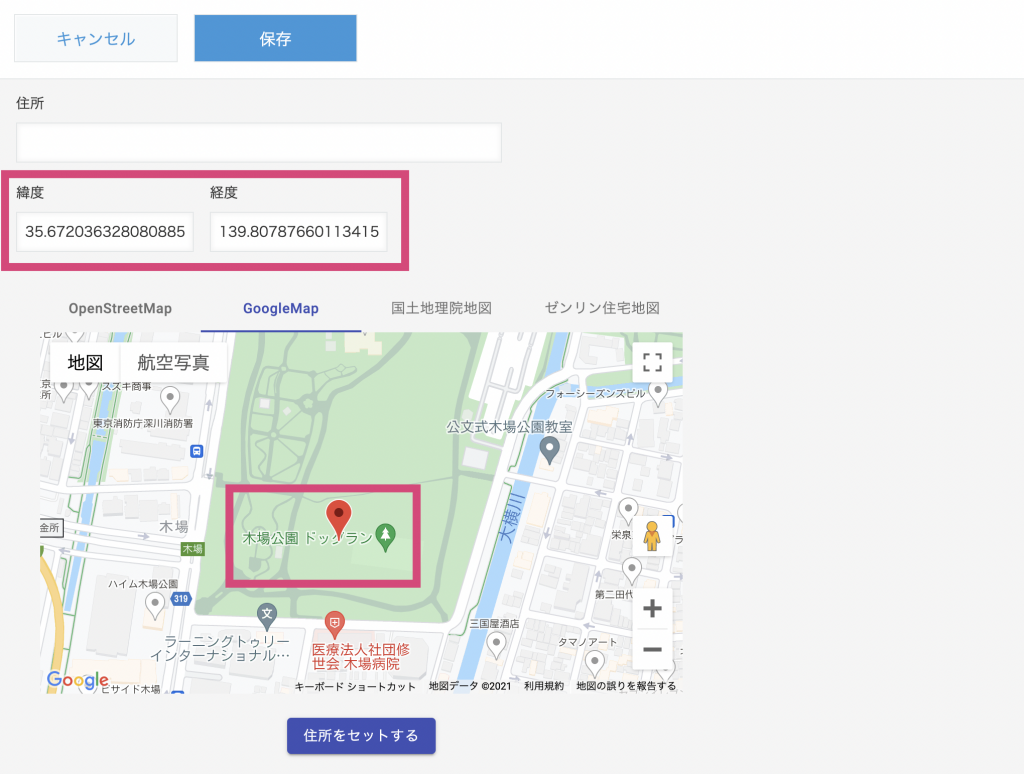
Task: Click the 住所をセットする button
Action: (361, 735)
